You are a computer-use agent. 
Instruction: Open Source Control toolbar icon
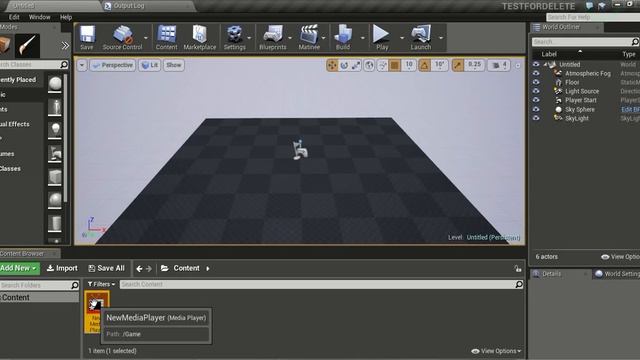(x=122, y=38)
